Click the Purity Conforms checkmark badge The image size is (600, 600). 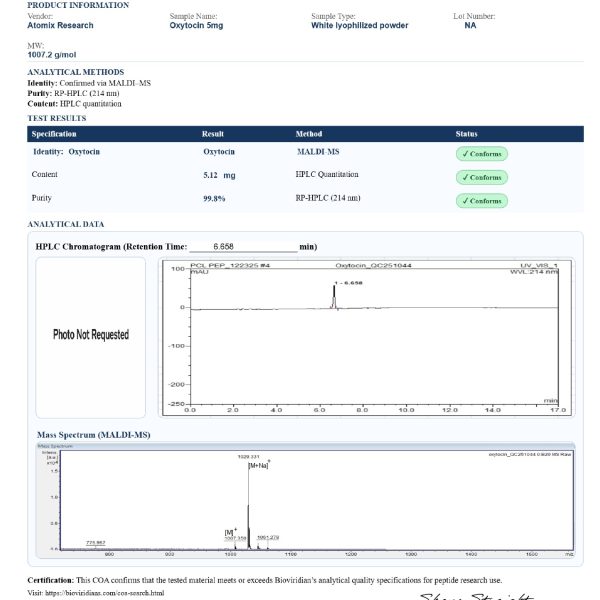point(481,201)
